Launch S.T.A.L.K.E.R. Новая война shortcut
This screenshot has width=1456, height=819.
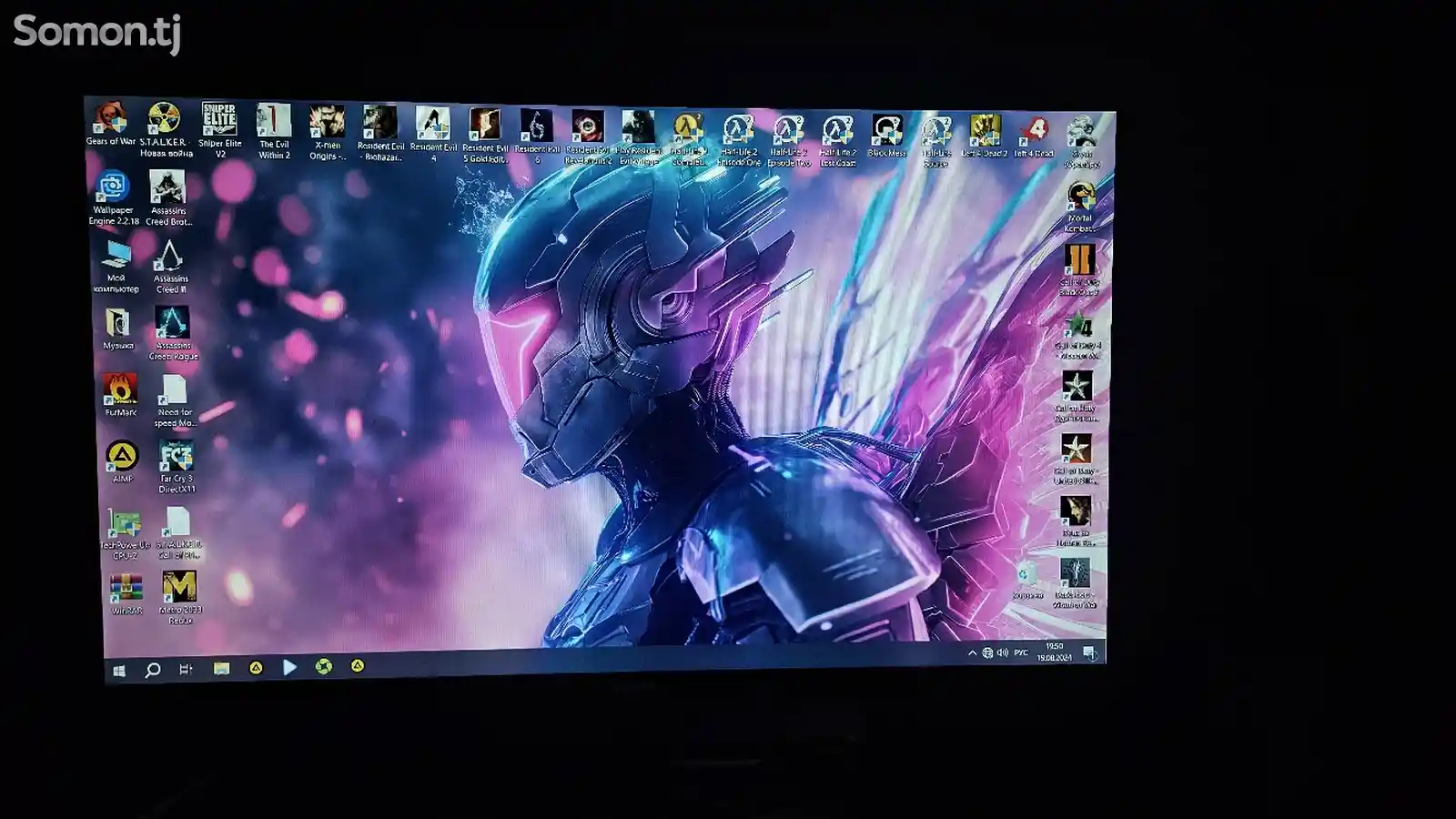coord(166,129)
